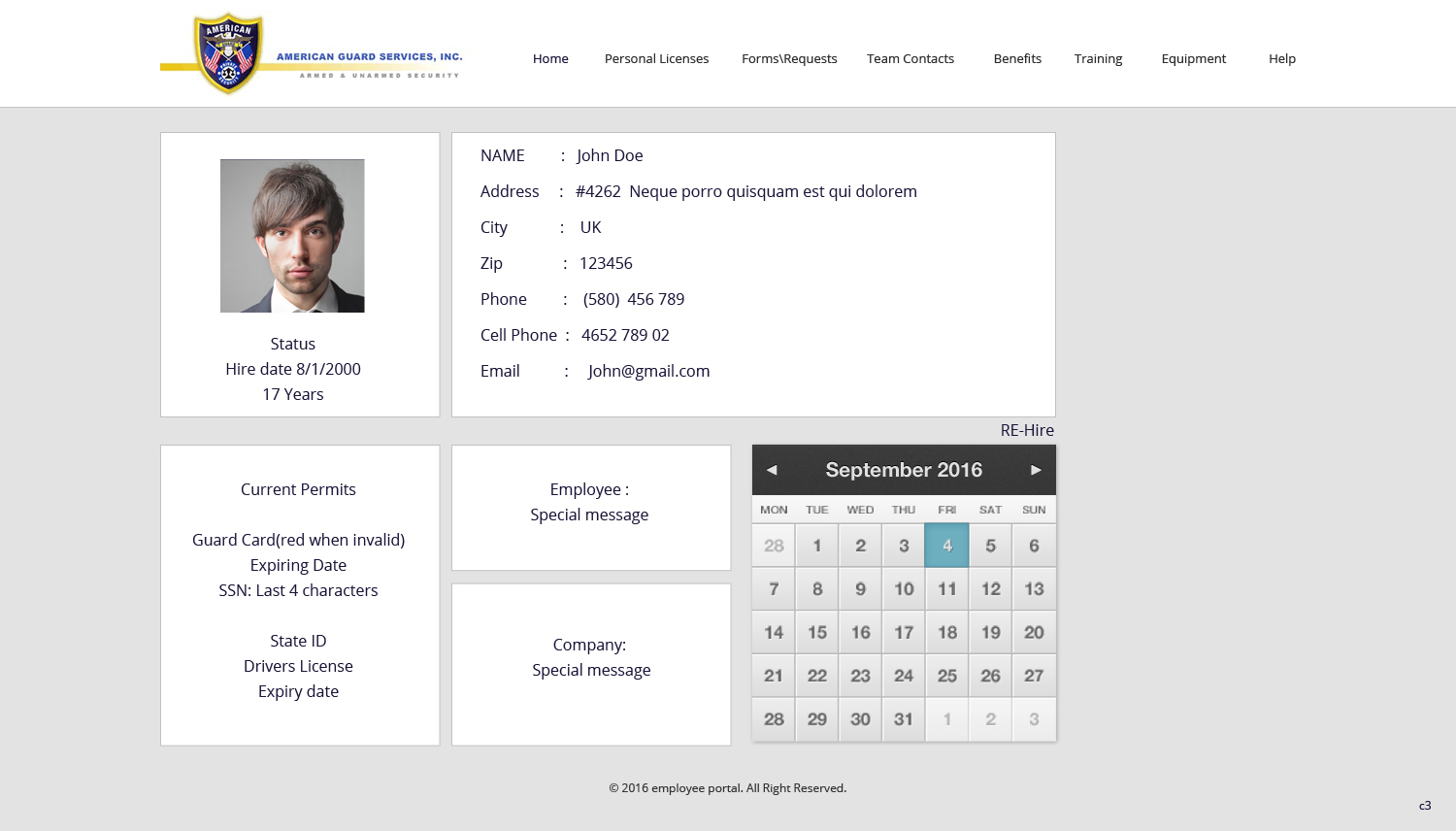Screen dimensions: 1456x831
Task: Open the Benefits section
Action: tap(1017, 58)
